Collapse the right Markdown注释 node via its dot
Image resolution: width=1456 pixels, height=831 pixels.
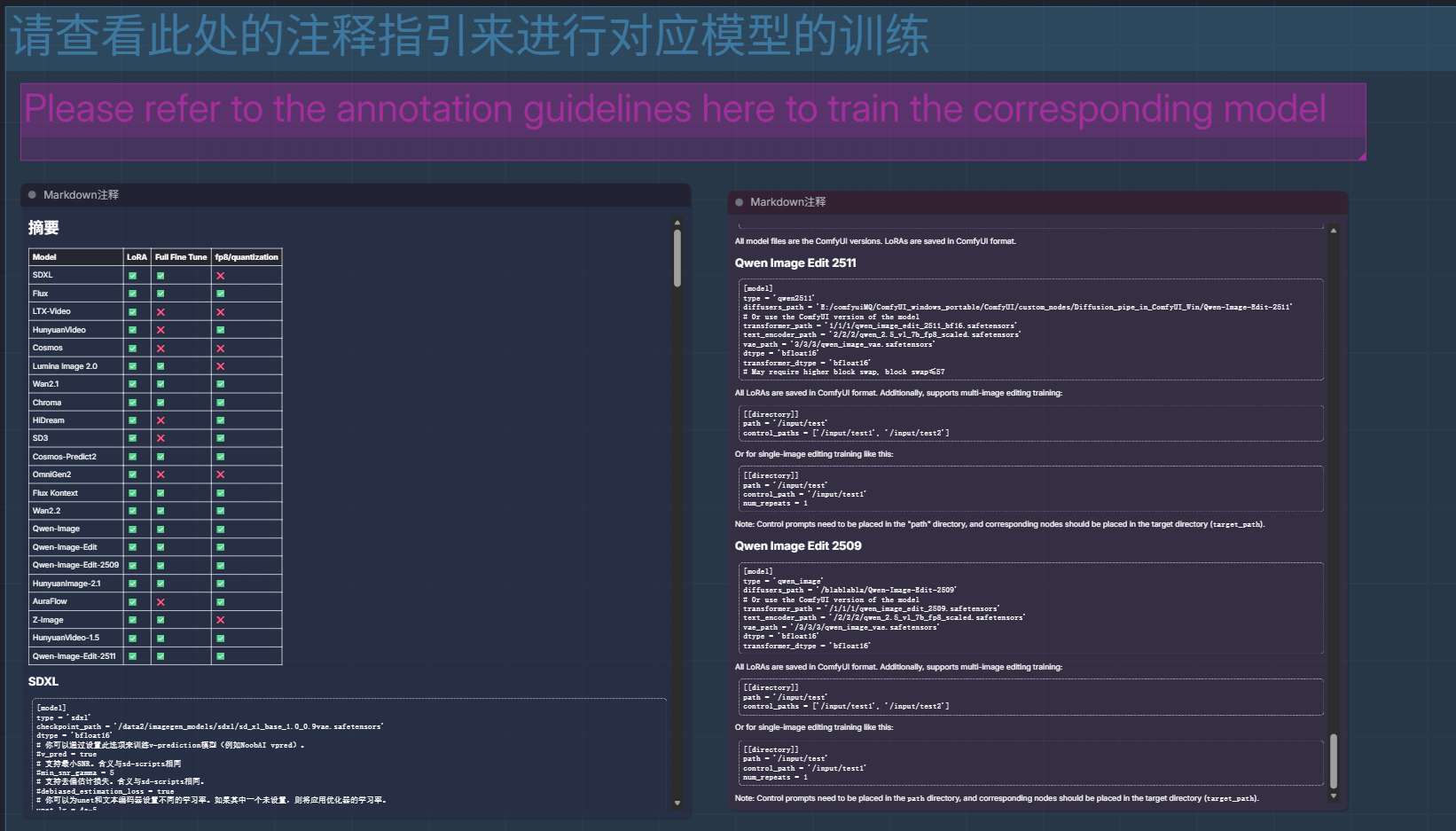coord(739,202)
